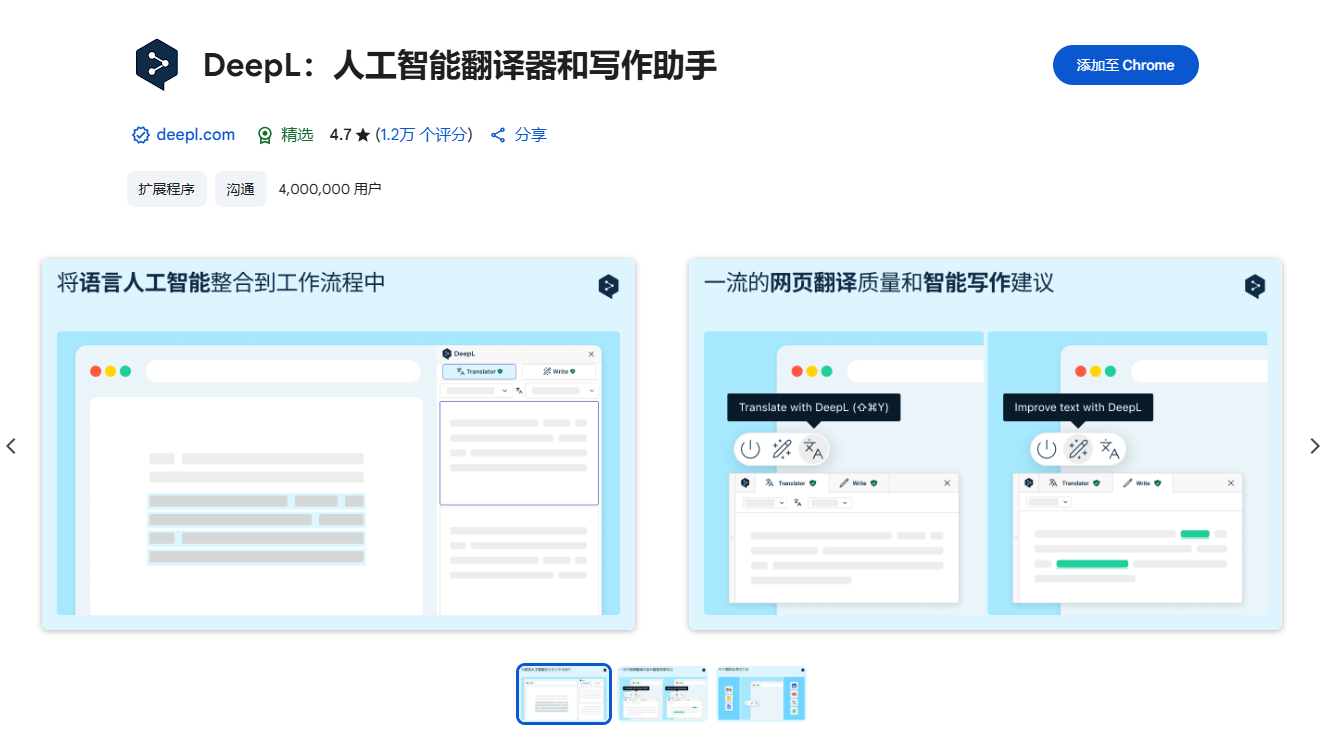This screenshot has height=736, width=1343.
Task: Open the deepl.com publisher link
Action: tap(196, 135)
